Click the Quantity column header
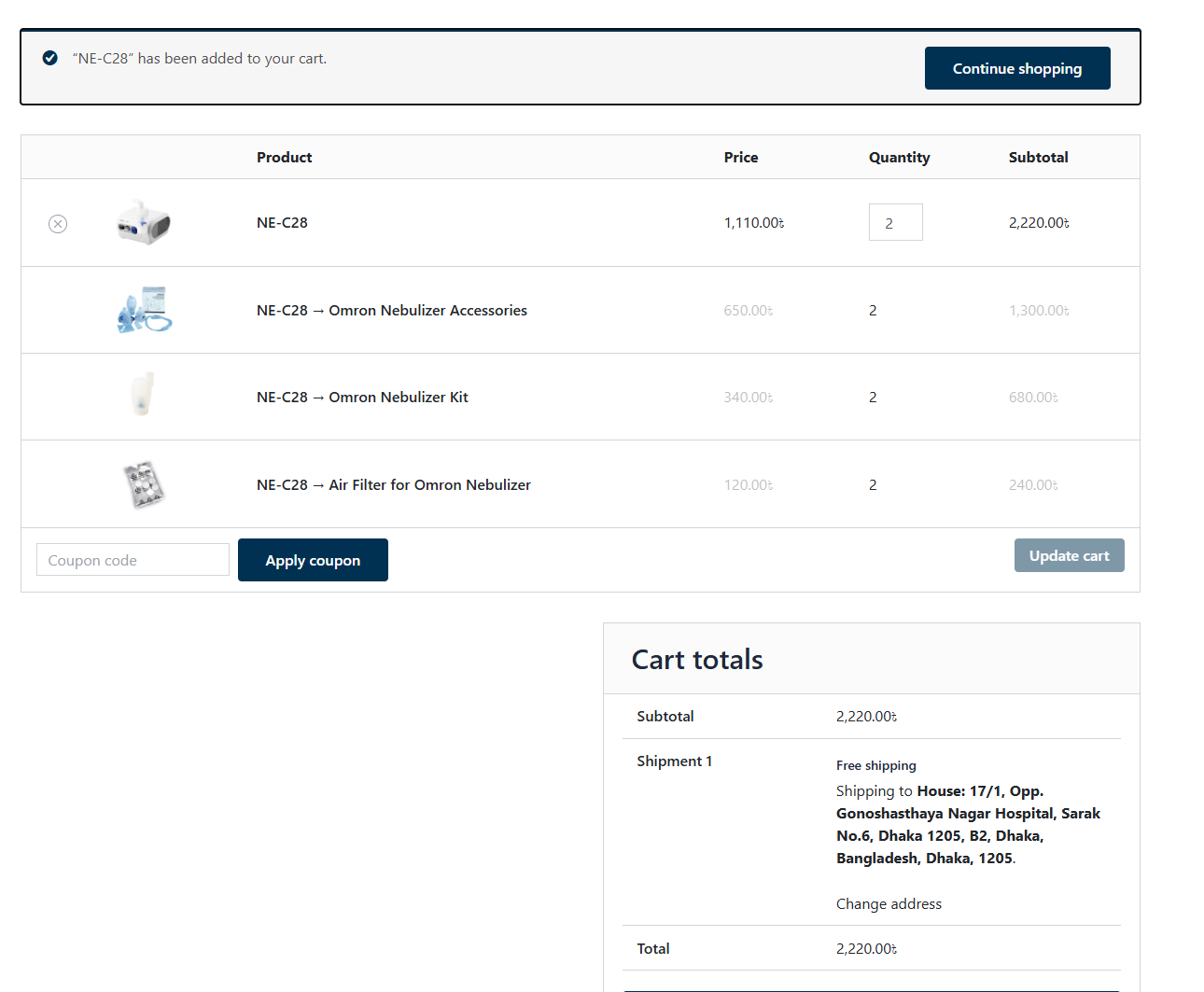The image size is (1204, 992). [x=899, y=158]
